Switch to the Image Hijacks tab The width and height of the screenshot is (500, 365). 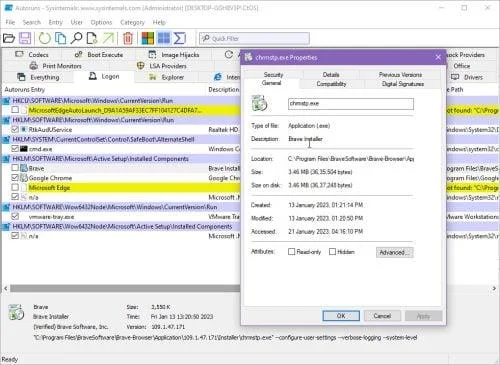pos(174,55)
